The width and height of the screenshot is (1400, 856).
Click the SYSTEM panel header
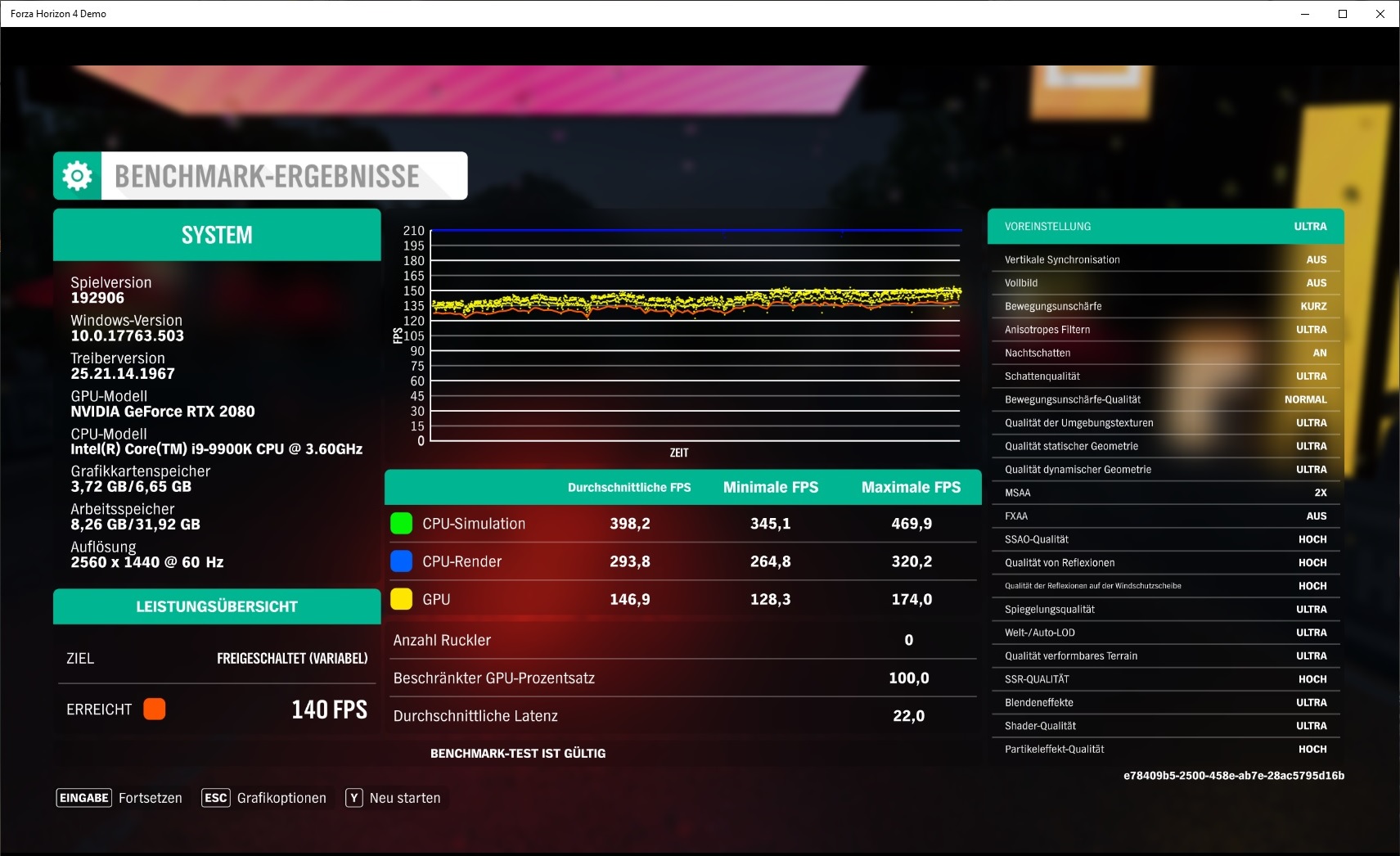(x=217, y=235)
